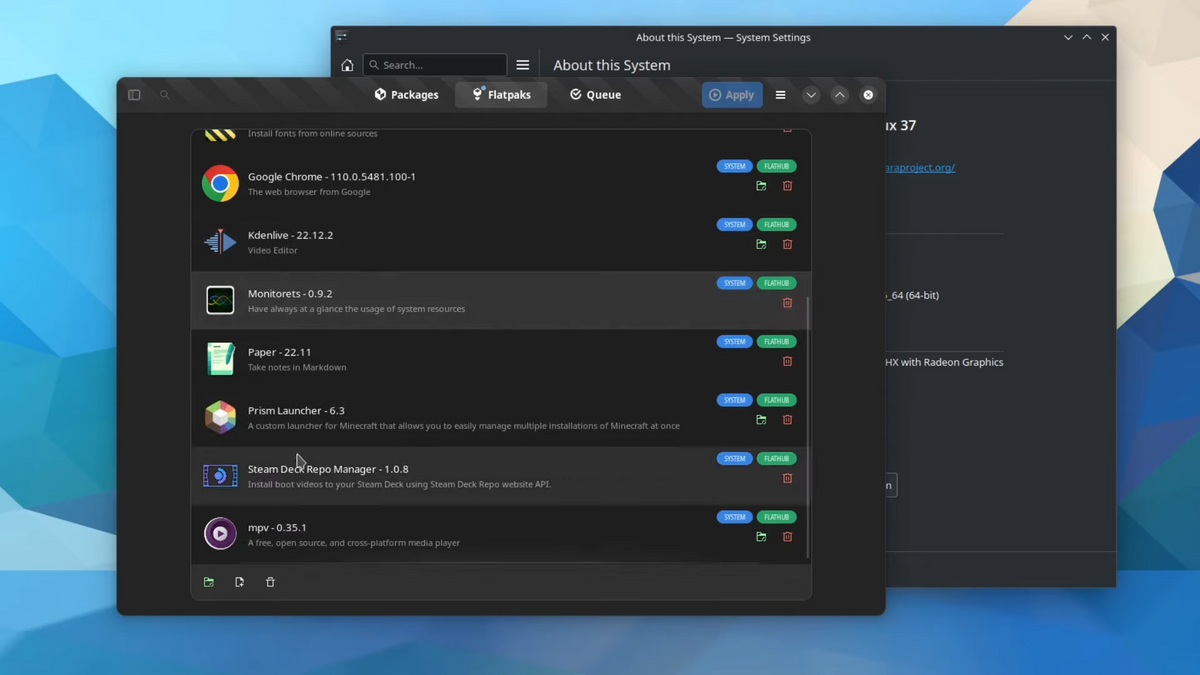Click the trash icon beside mpv
The width and height of the screenshot is (1200, 675).
787,536
